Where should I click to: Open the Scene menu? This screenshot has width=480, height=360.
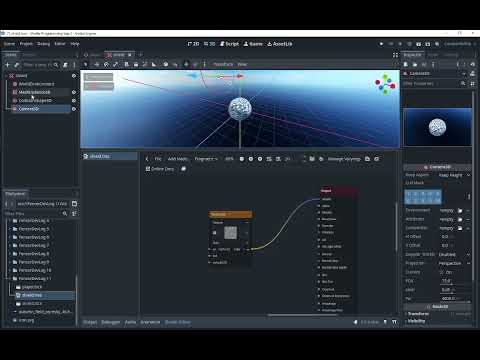coord(9,44)
